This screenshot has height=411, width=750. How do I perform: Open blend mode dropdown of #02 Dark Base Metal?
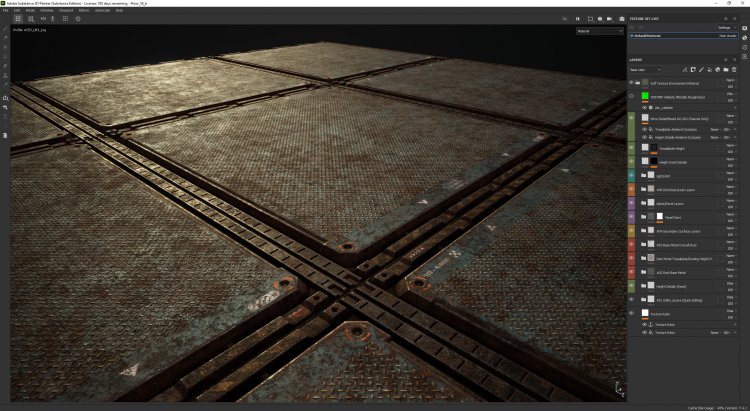pos(730,269)
